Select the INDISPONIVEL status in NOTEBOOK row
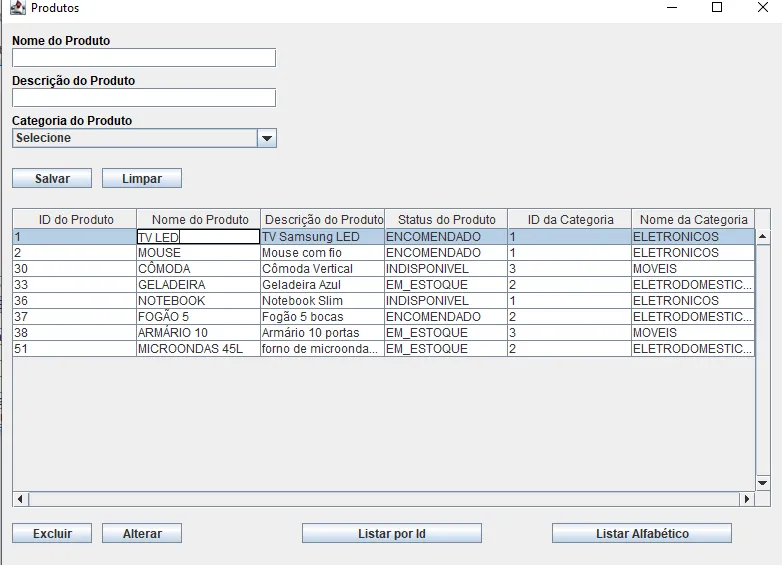 coord(446,301)
